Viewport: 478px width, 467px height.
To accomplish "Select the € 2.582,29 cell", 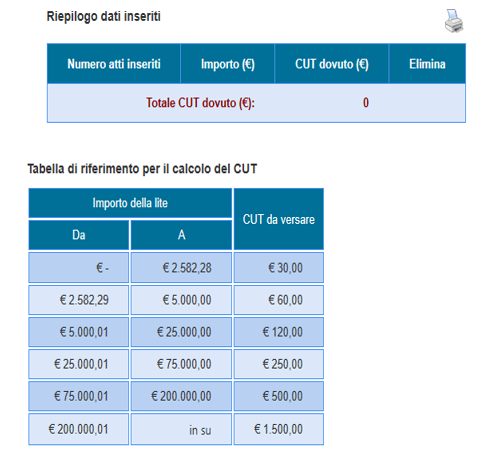I will click(x=79, y=300).
